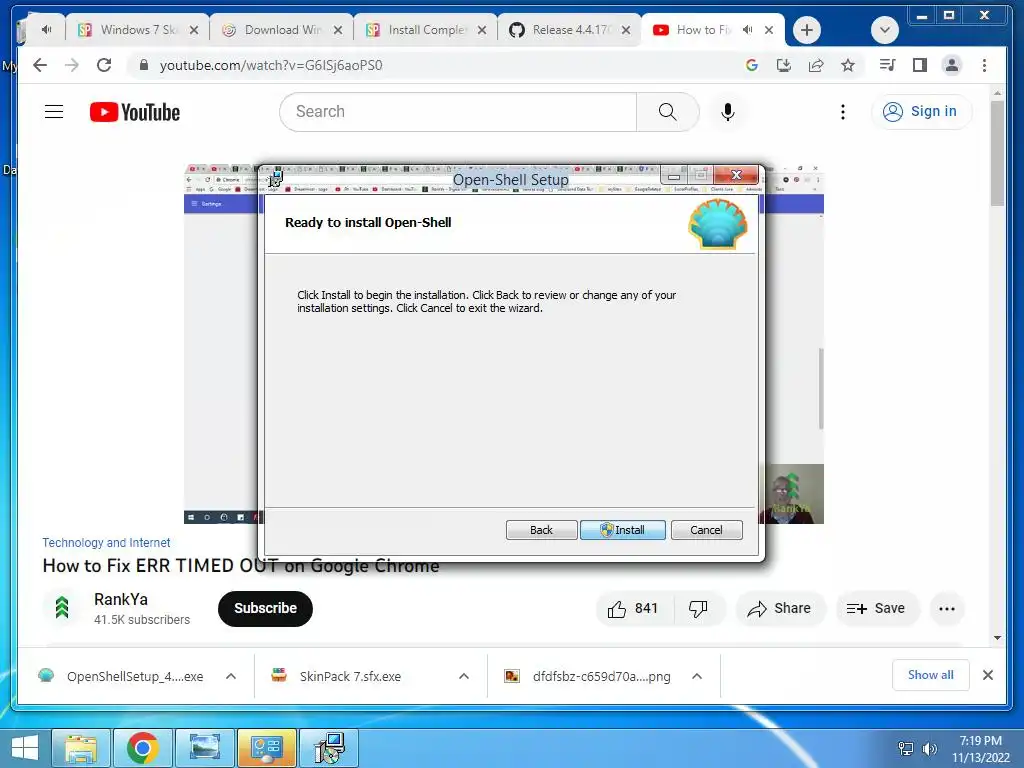
Task: Click the network tray icon
Action: (905, 748)
